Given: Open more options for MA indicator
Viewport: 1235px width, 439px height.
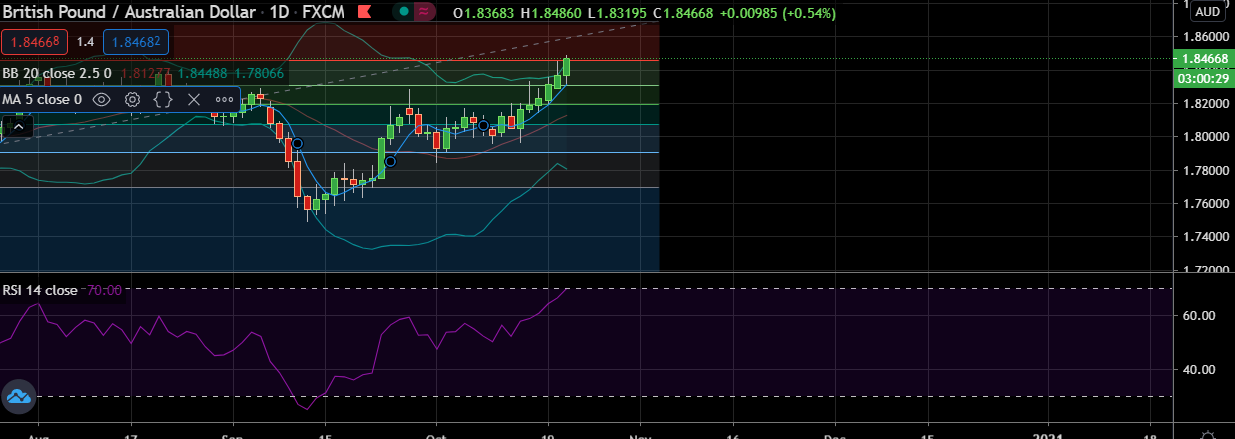Looking at the screenshot, I should (224, 100).
